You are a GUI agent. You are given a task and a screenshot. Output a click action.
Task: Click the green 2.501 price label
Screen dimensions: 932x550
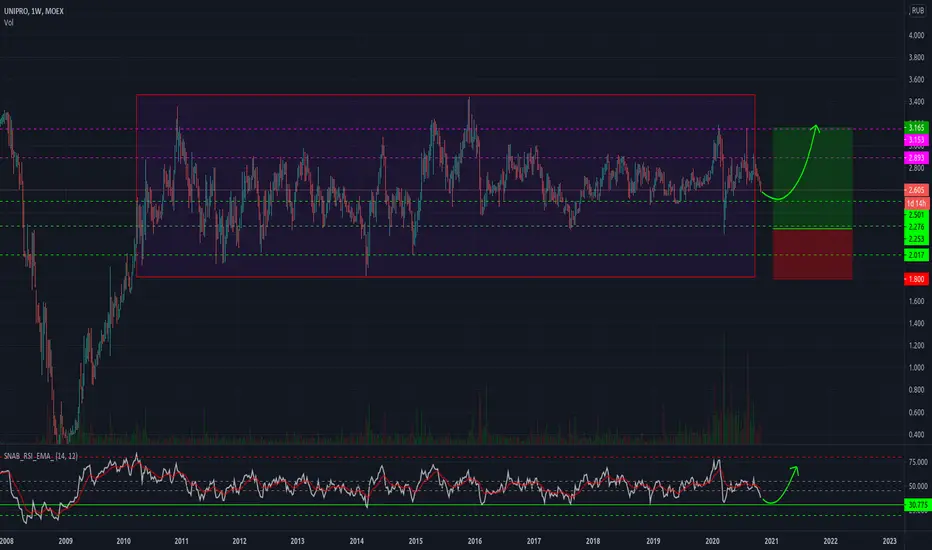point(916,215)
